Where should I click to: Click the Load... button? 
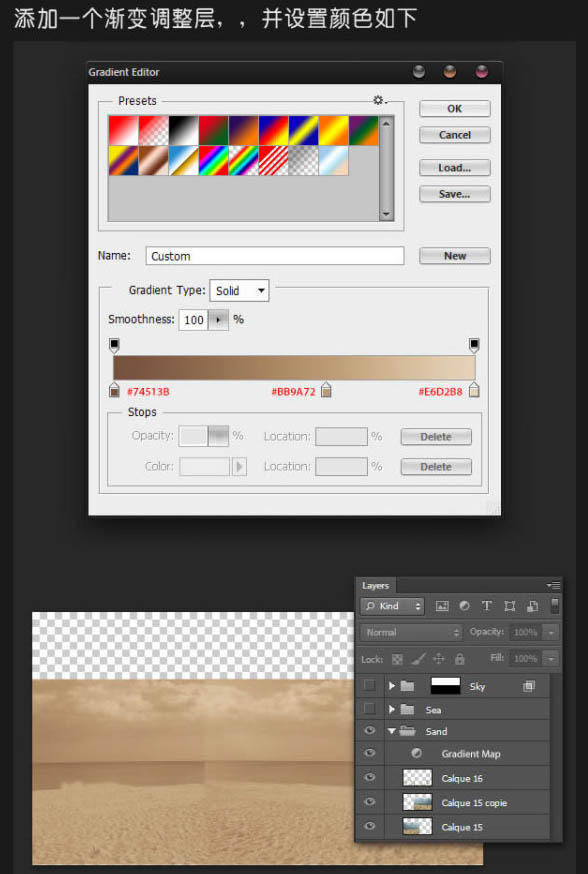click(x=455, y=168)
